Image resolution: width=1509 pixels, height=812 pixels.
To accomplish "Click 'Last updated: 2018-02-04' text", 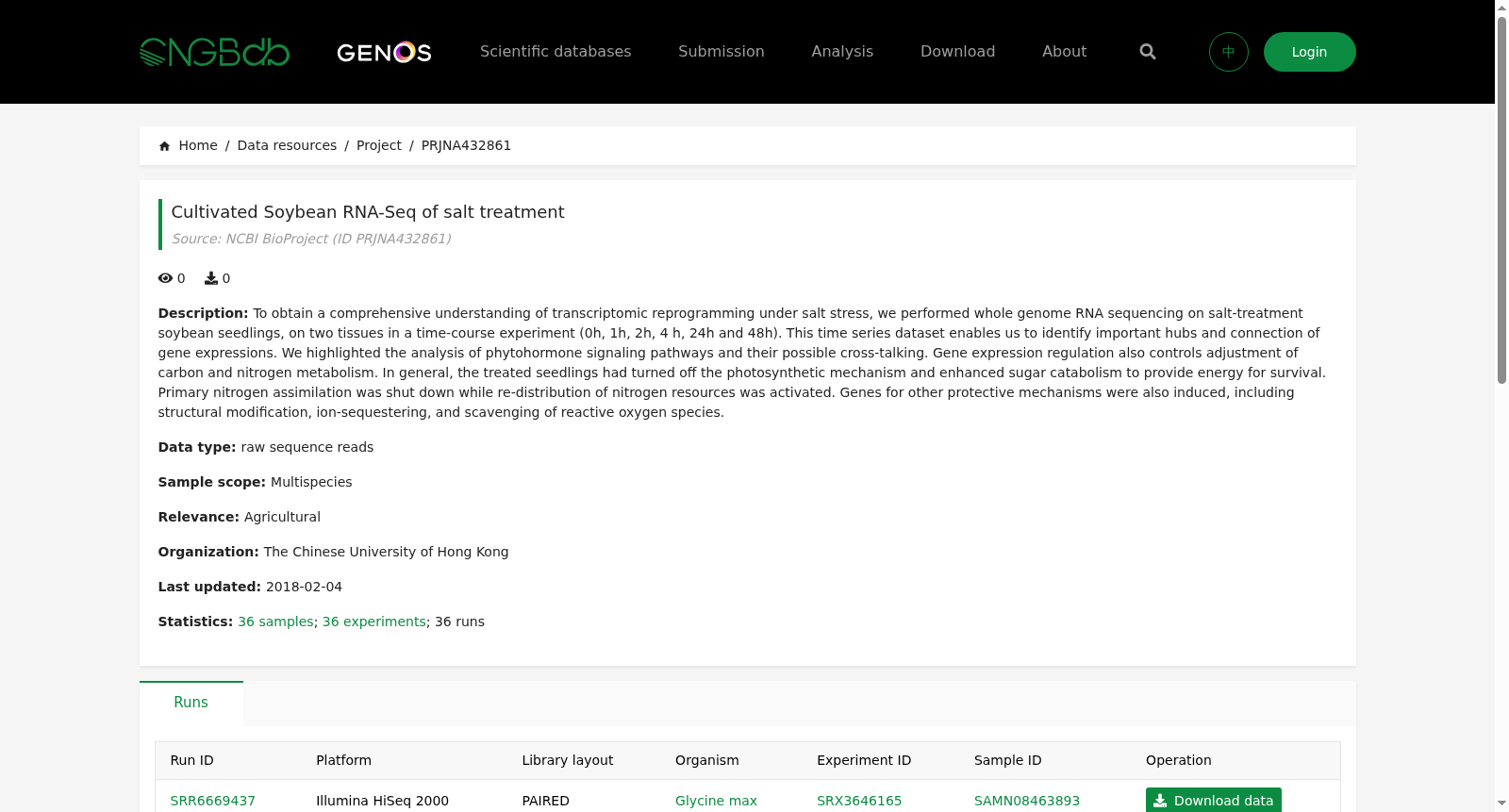I will point(250,587).
